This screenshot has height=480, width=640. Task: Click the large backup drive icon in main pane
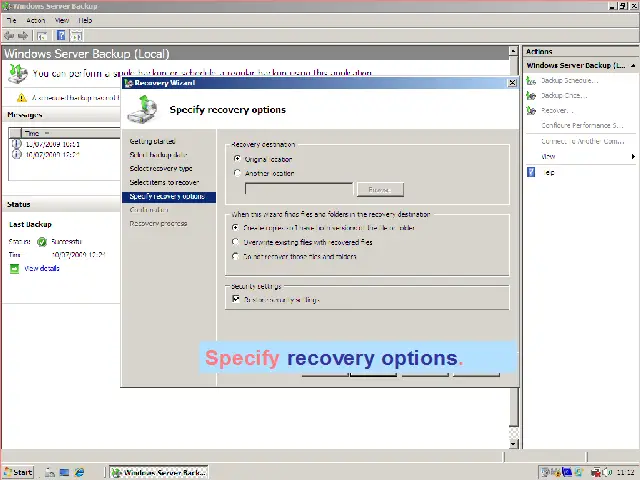coord(18,74)
